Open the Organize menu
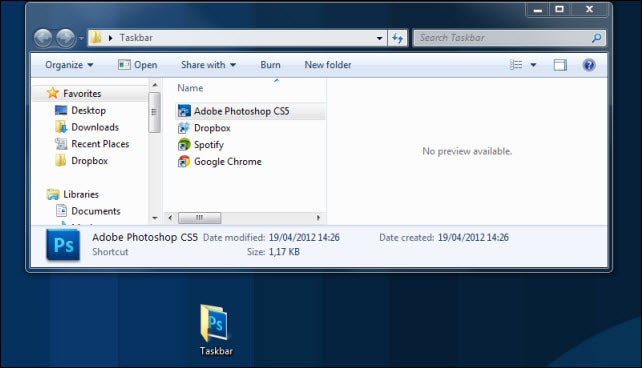This screenshot has width=642, height=368. (69, 65)
